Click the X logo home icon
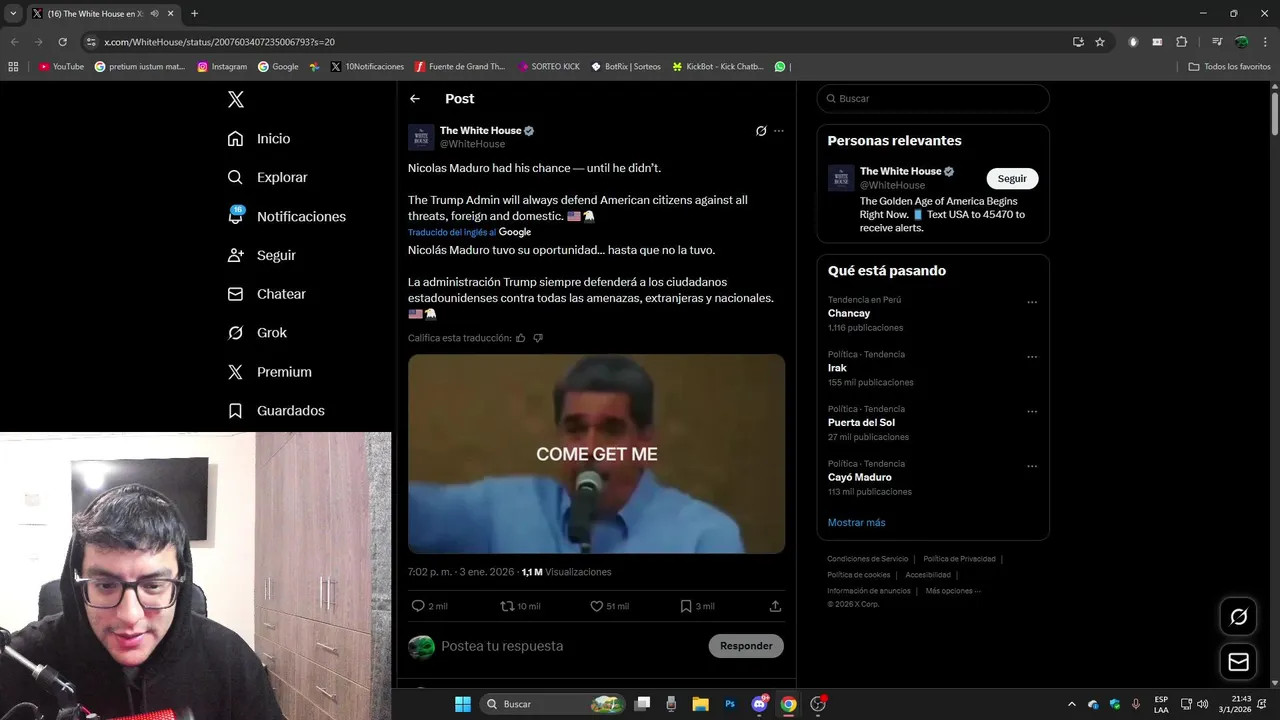 [235, 99]
